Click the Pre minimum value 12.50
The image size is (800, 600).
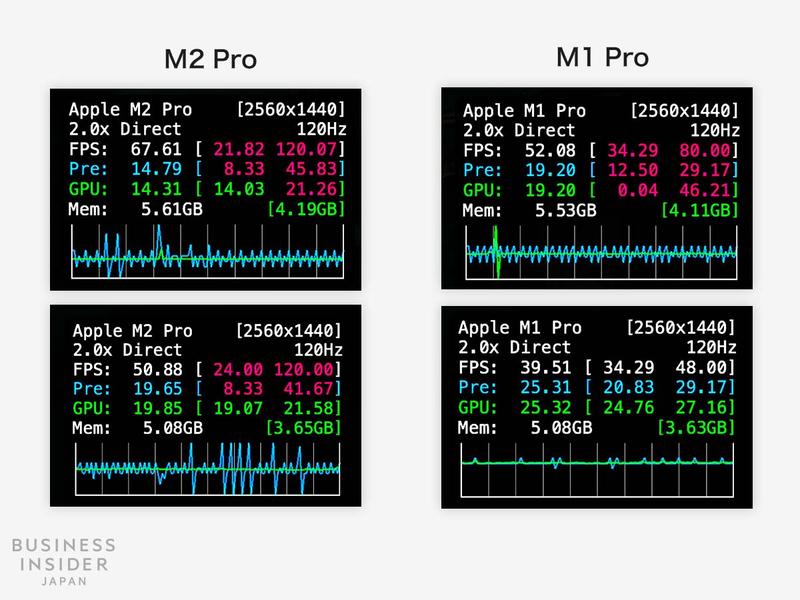[x=633, y=170]
